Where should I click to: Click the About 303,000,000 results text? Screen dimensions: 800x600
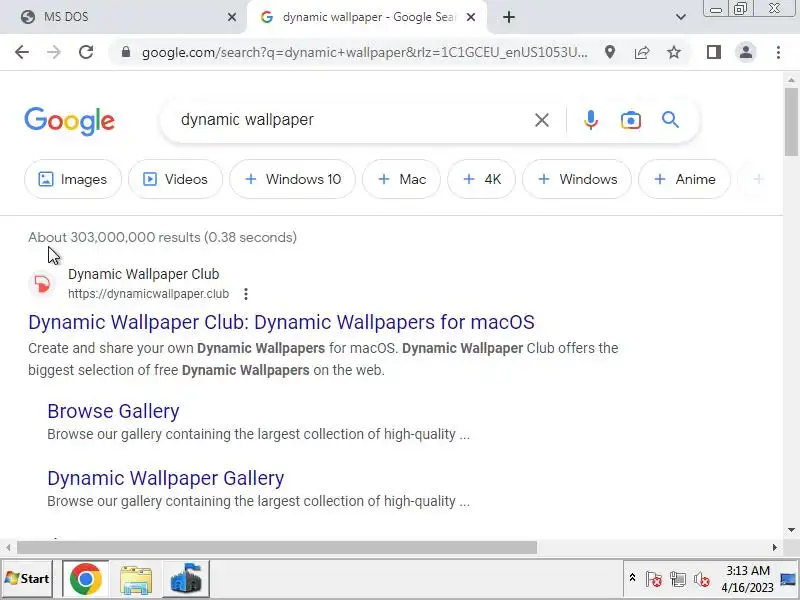coord(162,237)
